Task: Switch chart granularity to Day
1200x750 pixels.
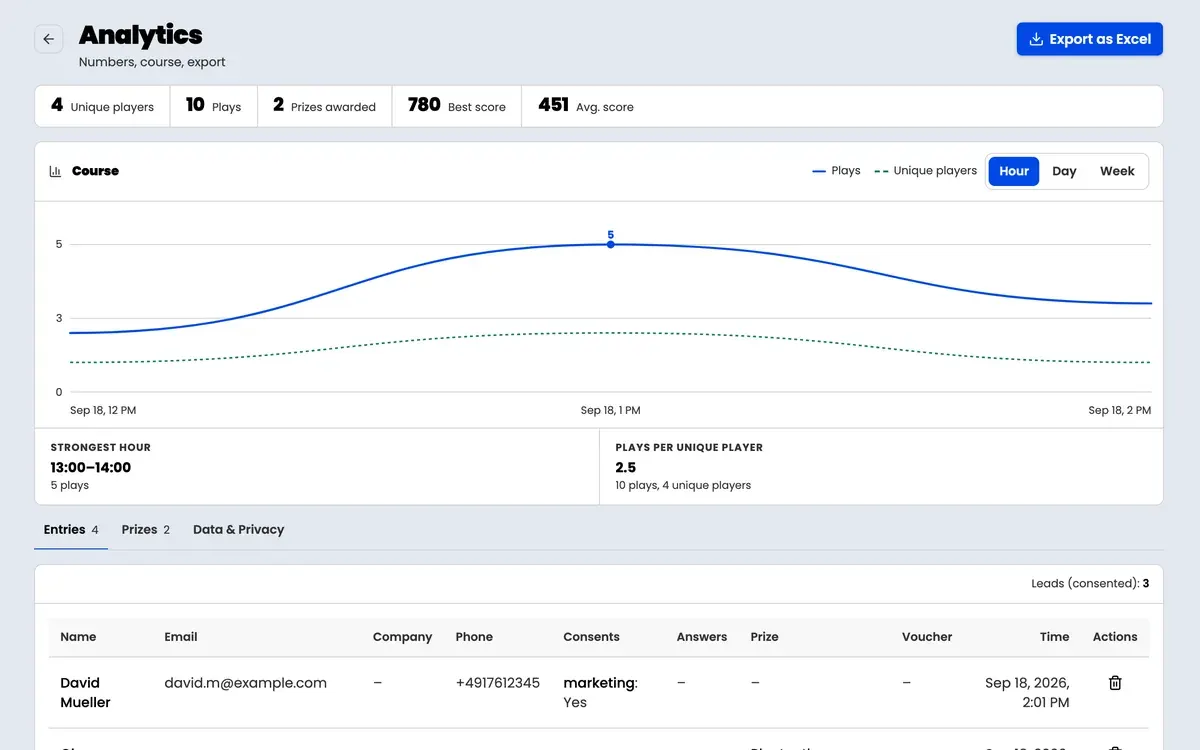Action: point(1064,171)
